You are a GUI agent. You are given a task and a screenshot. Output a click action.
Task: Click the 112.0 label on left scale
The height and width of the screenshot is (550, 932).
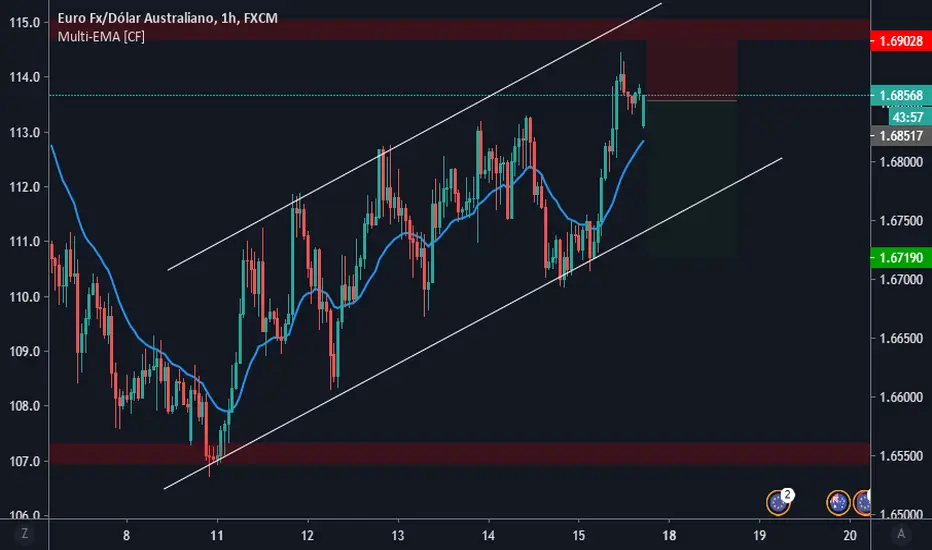[25, 187]
